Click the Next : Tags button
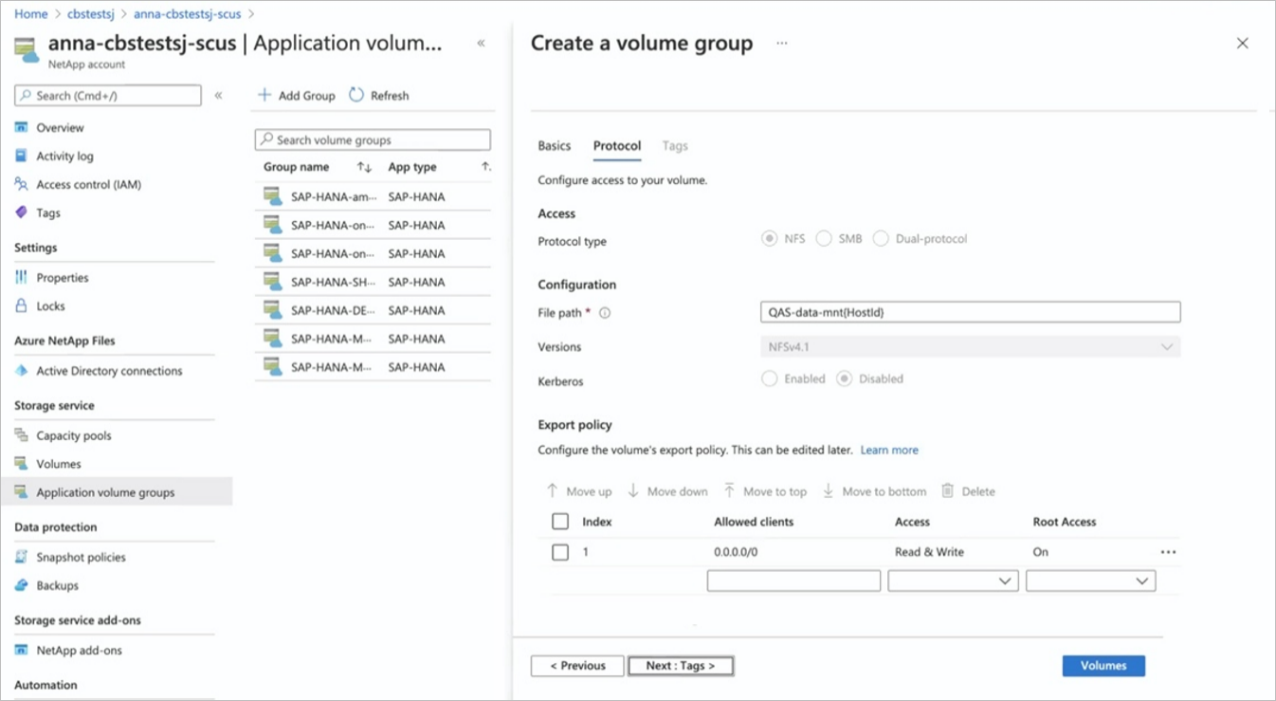The height and width of the screenshot is (701, 1276). click(680, 666)
